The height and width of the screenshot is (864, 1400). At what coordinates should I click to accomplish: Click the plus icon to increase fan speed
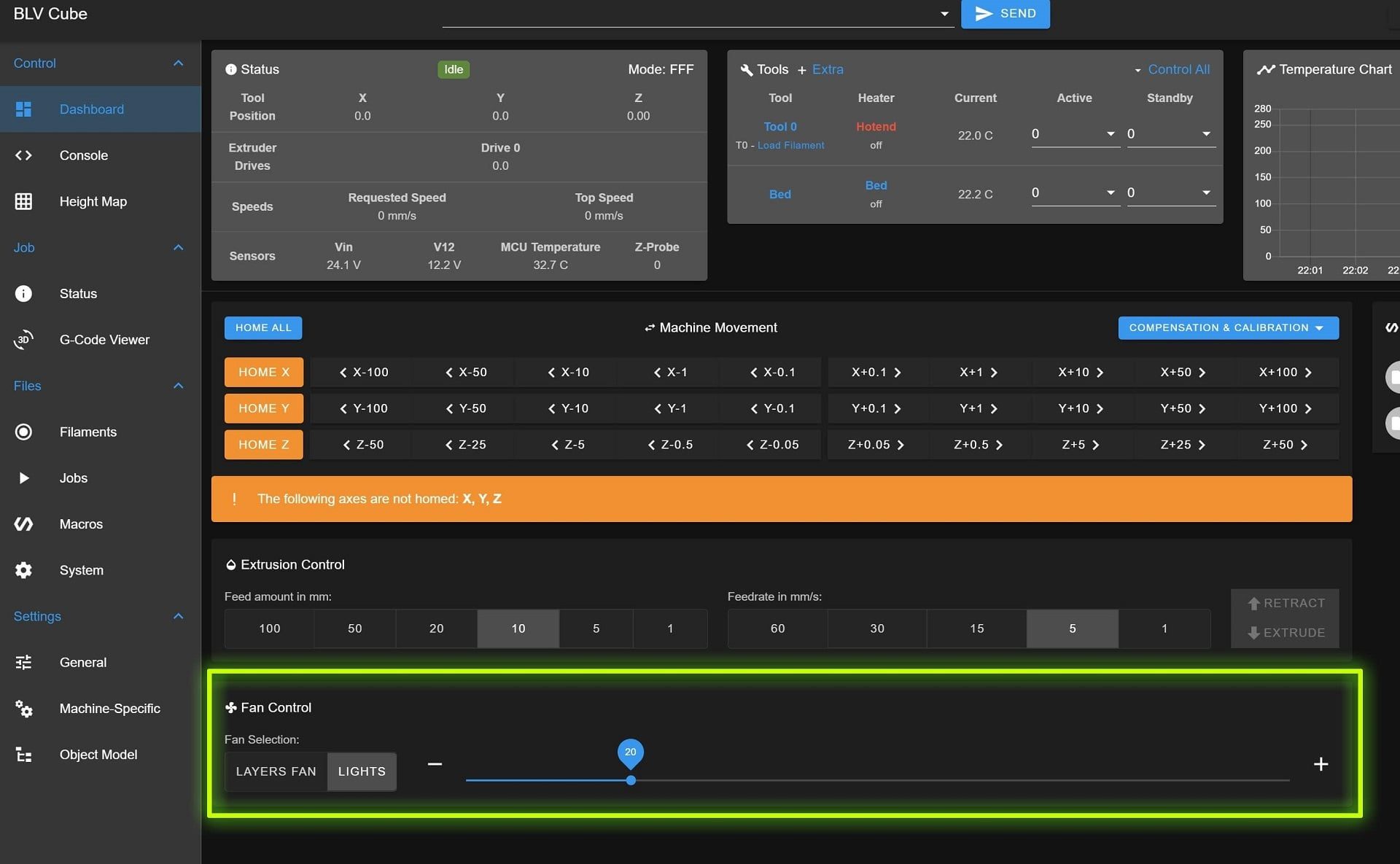[x=1321, y=764]
